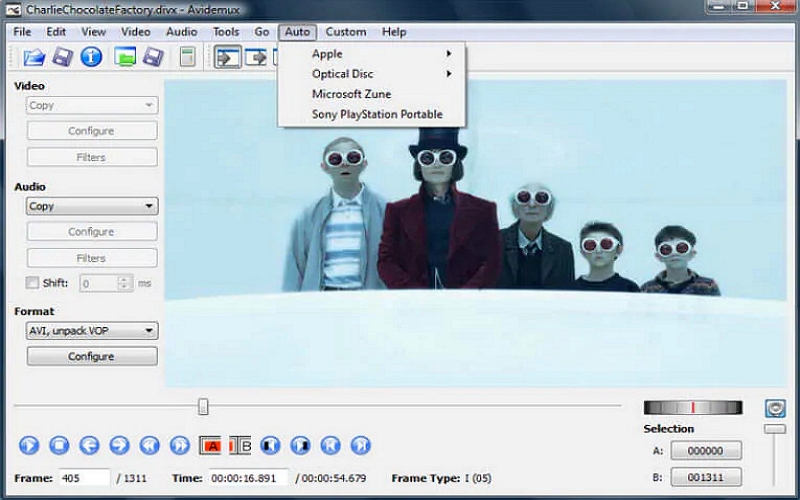Open the Audio codec Copy dropdown
Viewport: 800px width, 500px height.
pos(92,206)
